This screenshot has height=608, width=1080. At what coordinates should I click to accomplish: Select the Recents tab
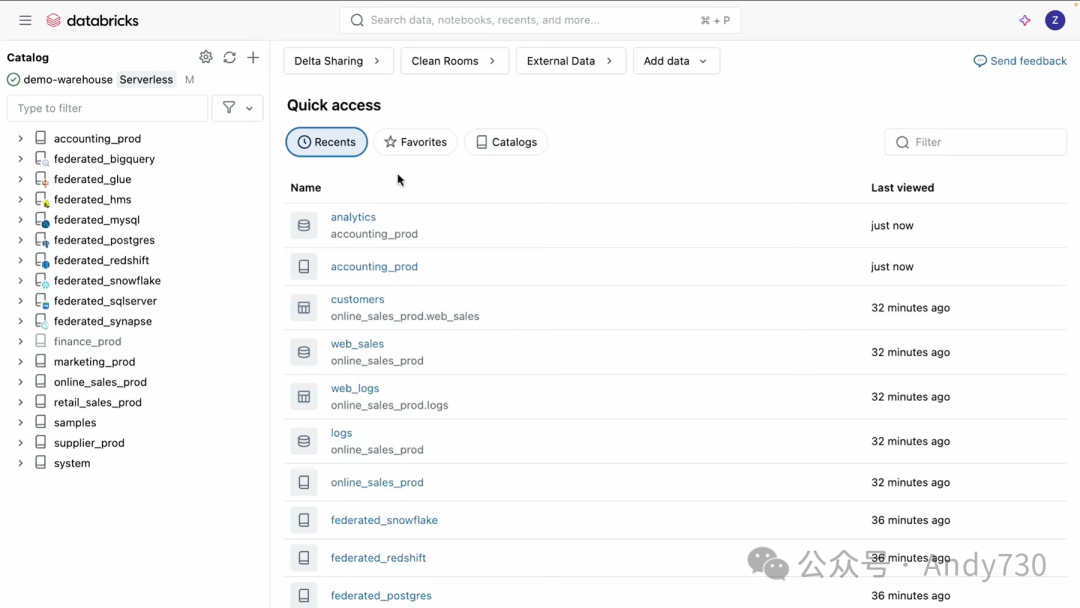[326, 142]
